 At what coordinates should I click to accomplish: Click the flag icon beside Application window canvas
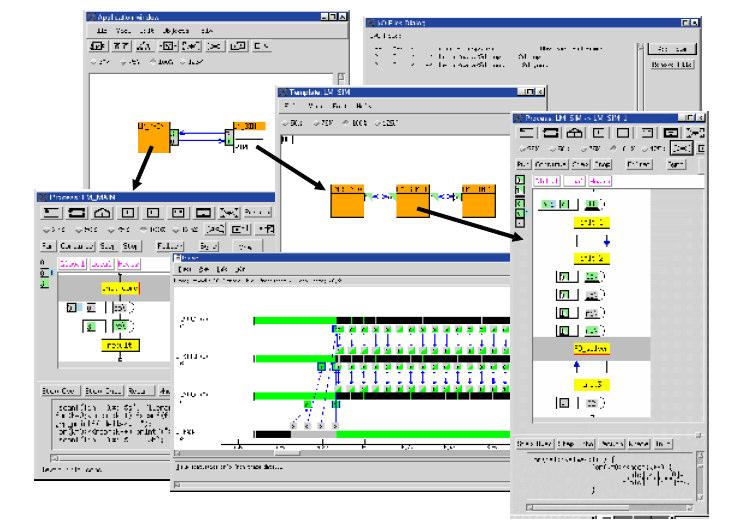pos(341,78)
